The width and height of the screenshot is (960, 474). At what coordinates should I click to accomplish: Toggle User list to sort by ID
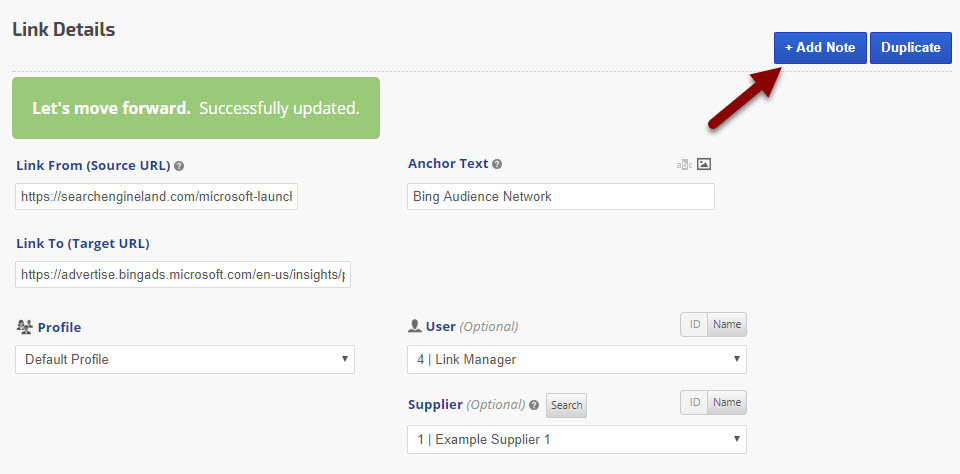coord(693,324)
